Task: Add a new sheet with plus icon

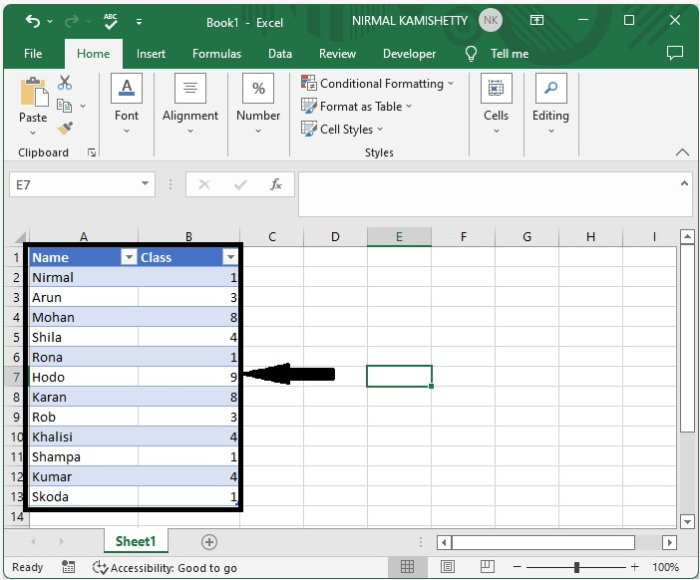Action: coord(209,542)
